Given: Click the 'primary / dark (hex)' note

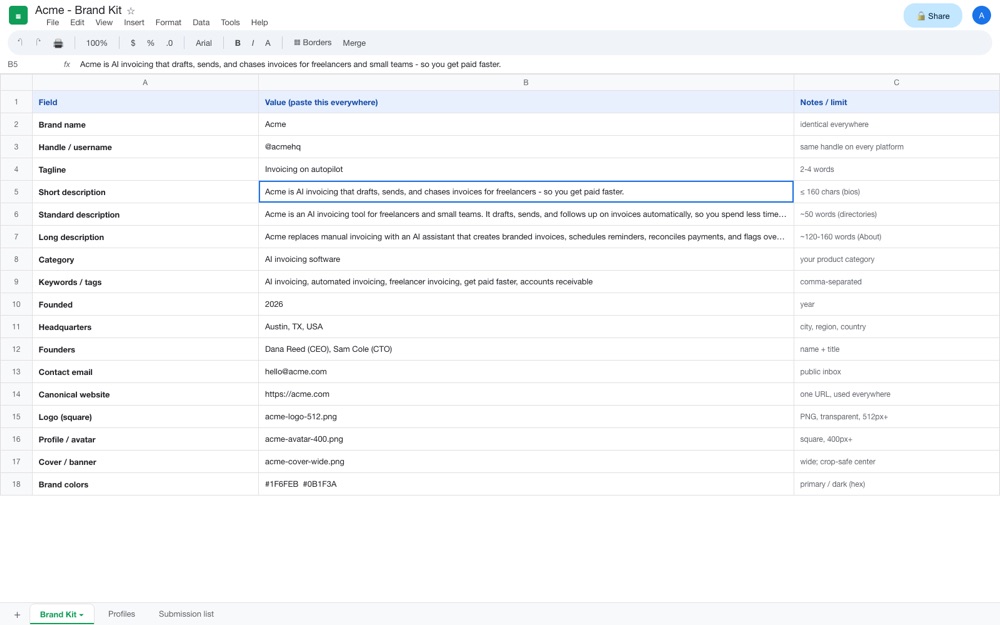Looking at the screenshot, I should pos(897,484).
